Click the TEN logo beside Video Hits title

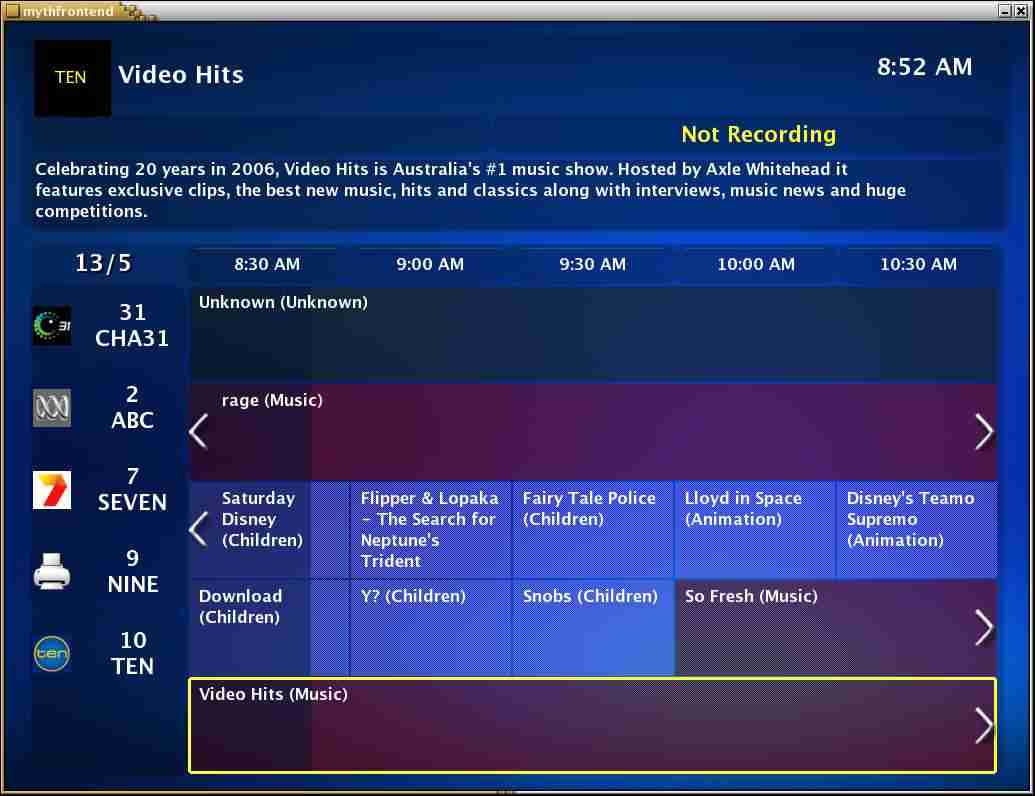(72, 78)
